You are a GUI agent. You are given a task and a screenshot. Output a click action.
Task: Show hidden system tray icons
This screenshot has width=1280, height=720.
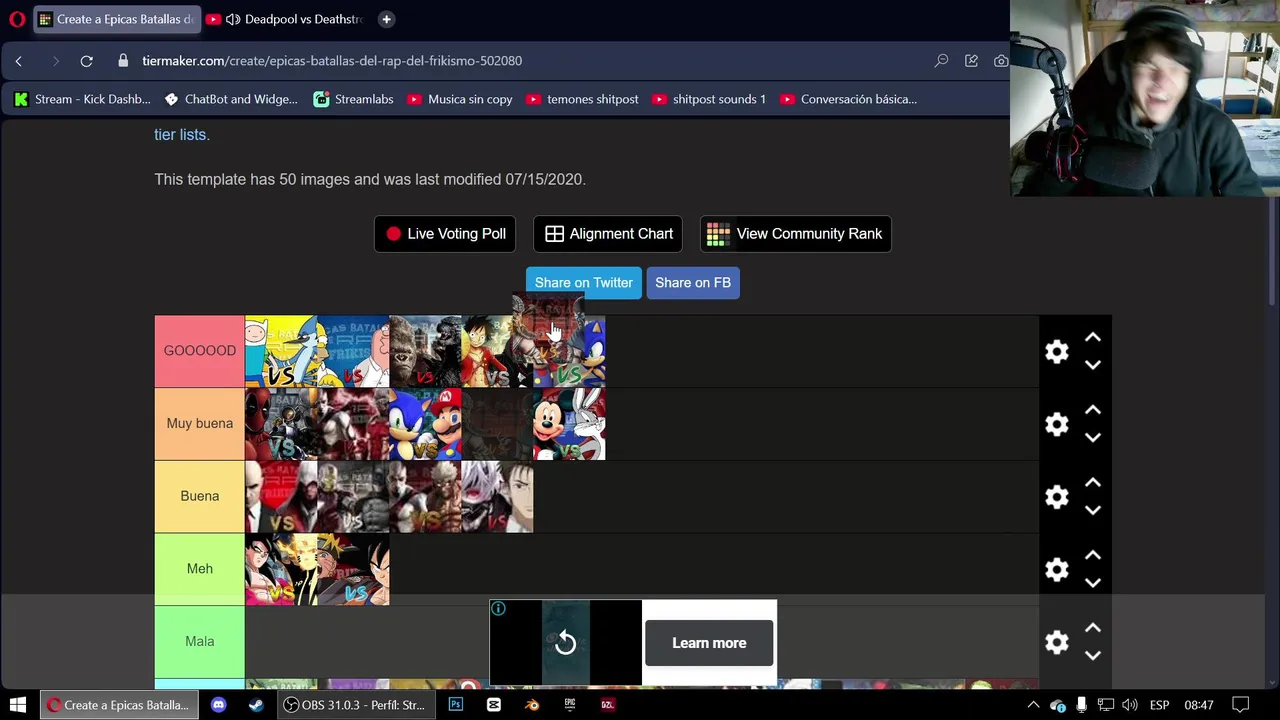[1033, 705]
